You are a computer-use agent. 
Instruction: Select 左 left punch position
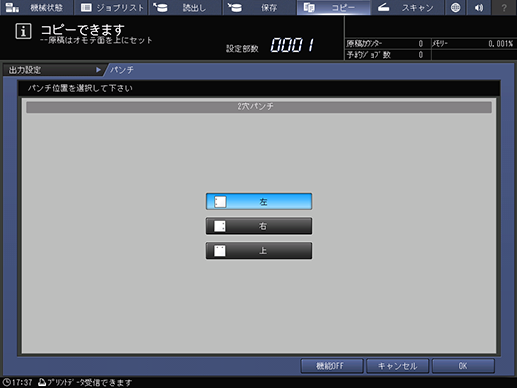pyautogui.click(x=259, y=201)
